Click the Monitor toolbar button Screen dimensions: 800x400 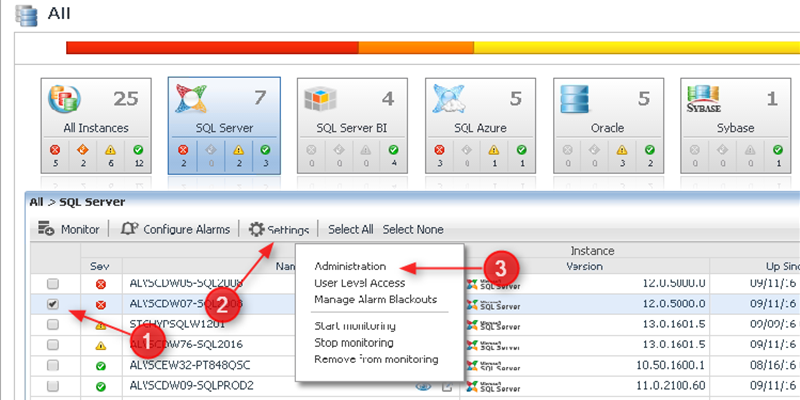point(69,230)
